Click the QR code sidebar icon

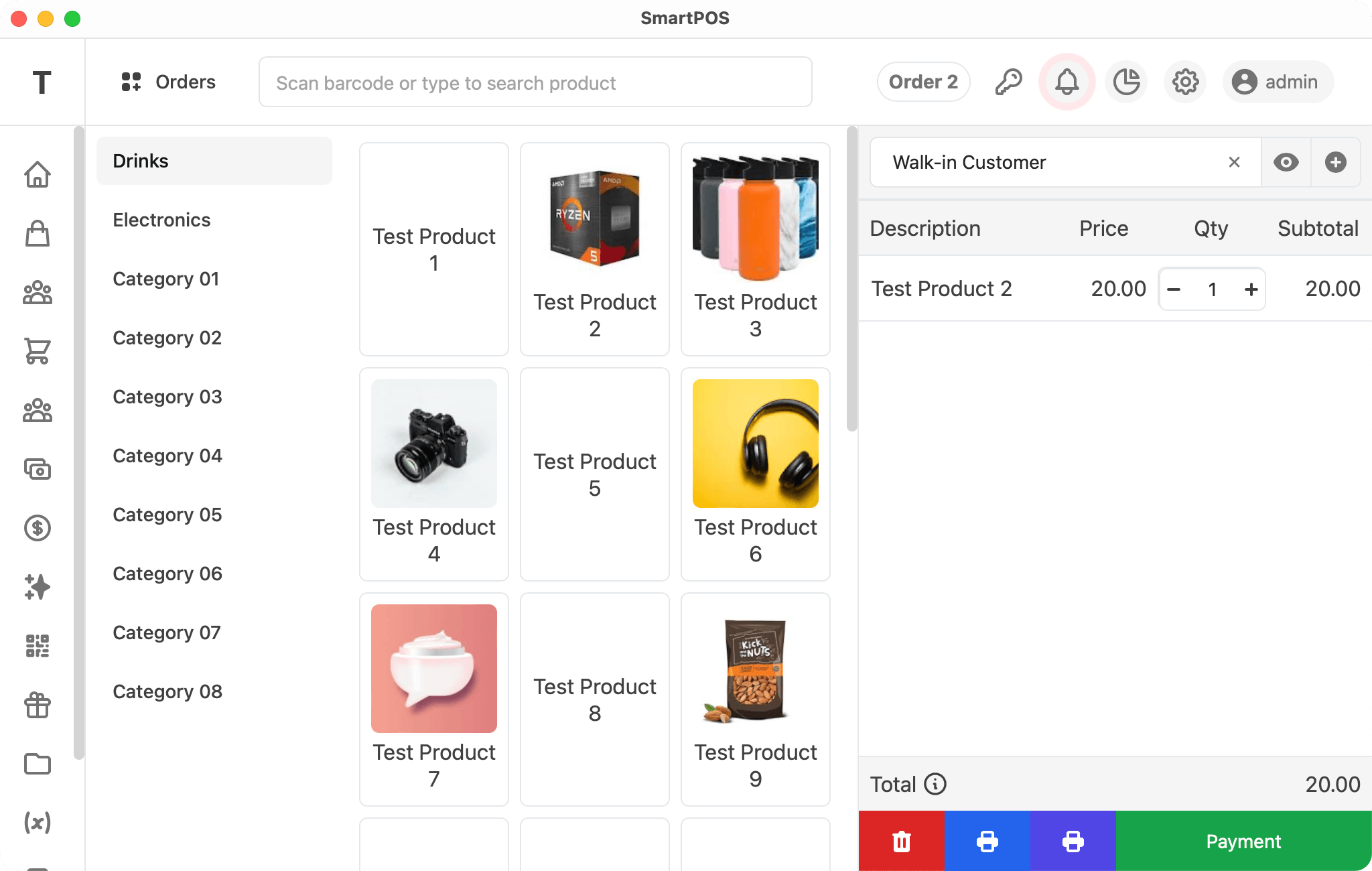pos(38,646)
